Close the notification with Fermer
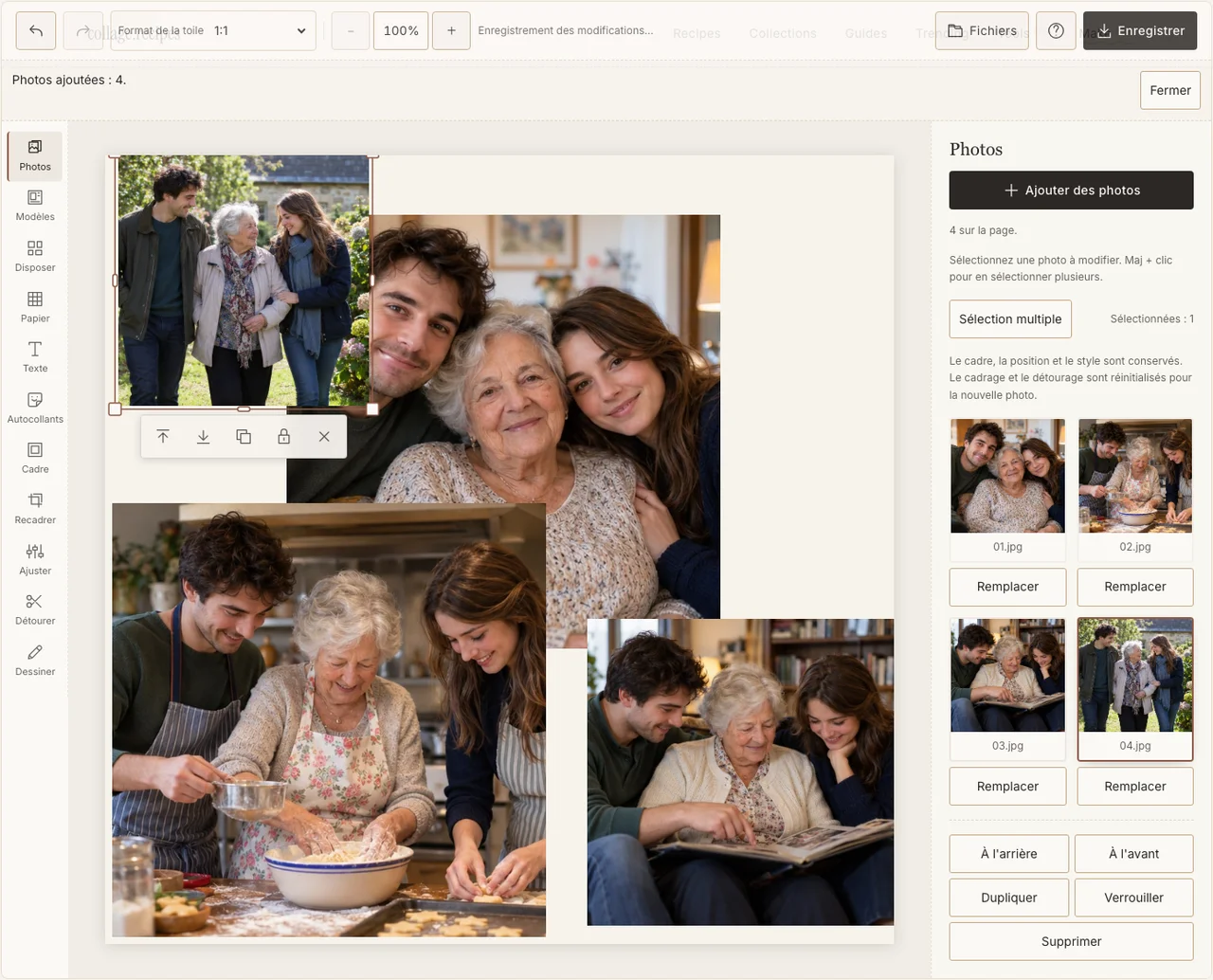Viewport: 1213px width, 980px height. coord(1170,90)
